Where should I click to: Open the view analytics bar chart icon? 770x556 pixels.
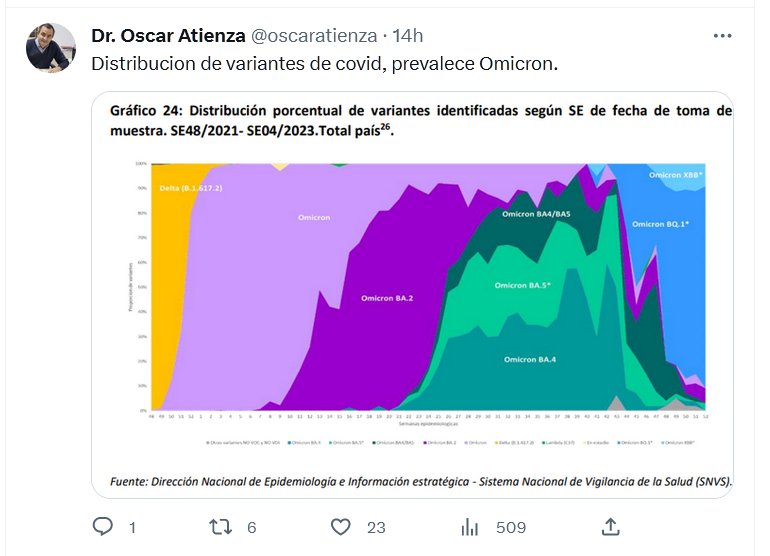[469, 526]
